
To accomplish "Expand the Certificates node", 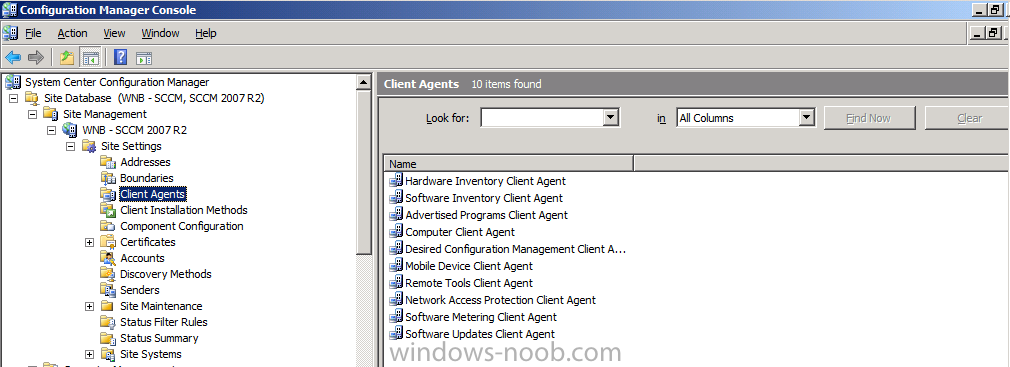I will [x=90, y=242].
